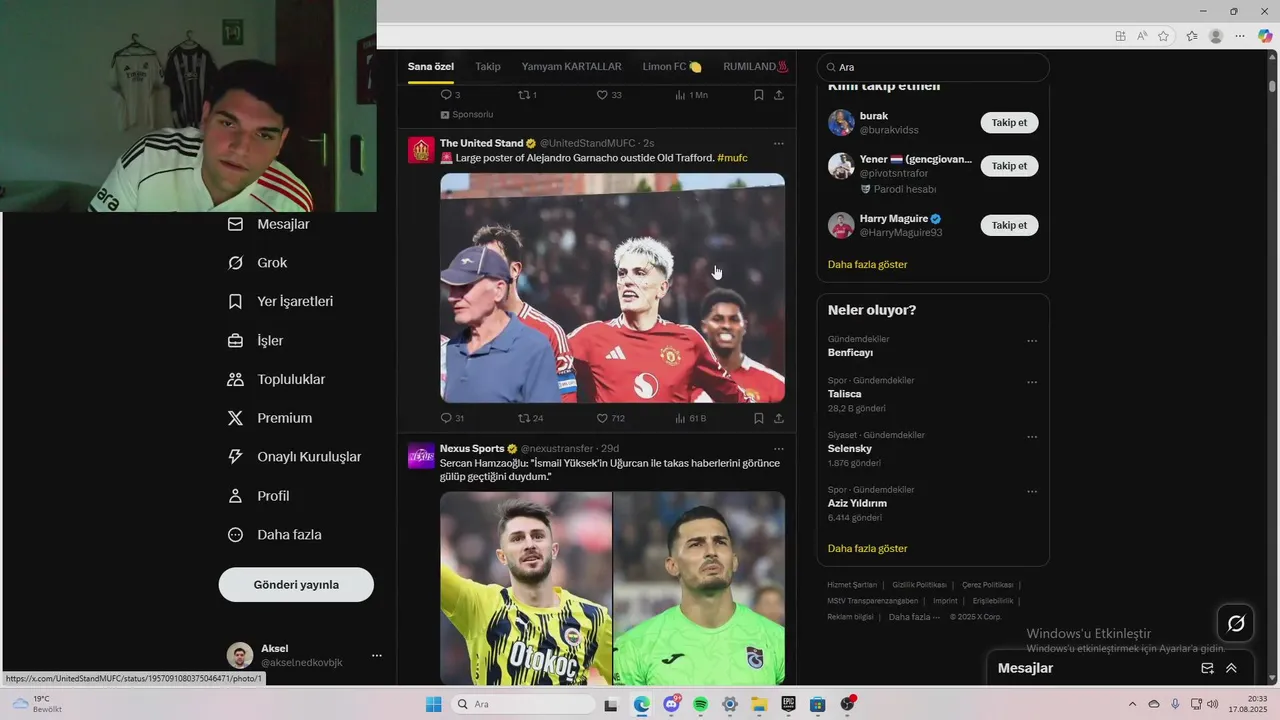Open Gizlilik Politikası footer link
1280x720 pixels.
(x=919, y=585)
